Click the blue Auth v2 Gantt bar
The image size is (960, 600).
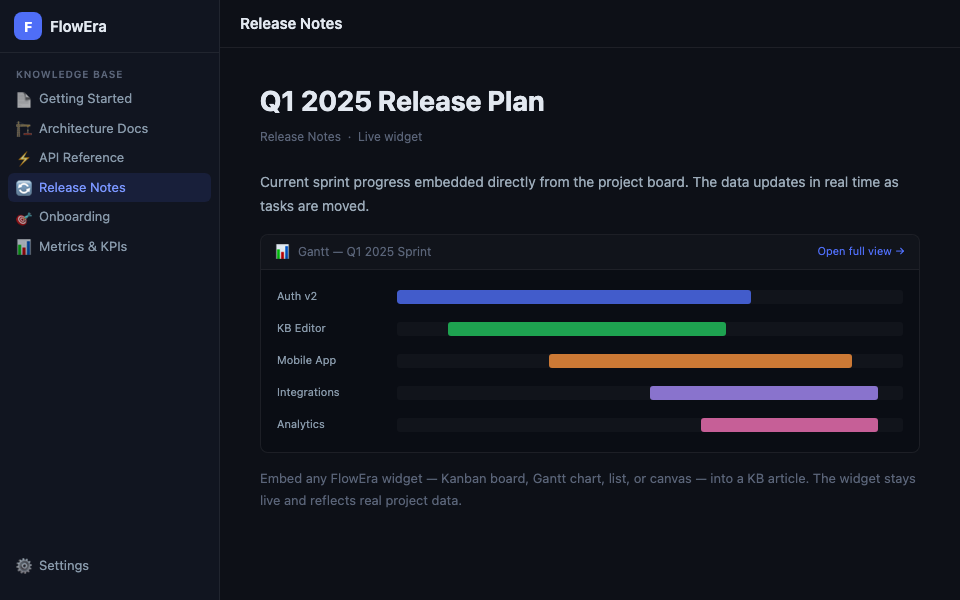[573, 297]
